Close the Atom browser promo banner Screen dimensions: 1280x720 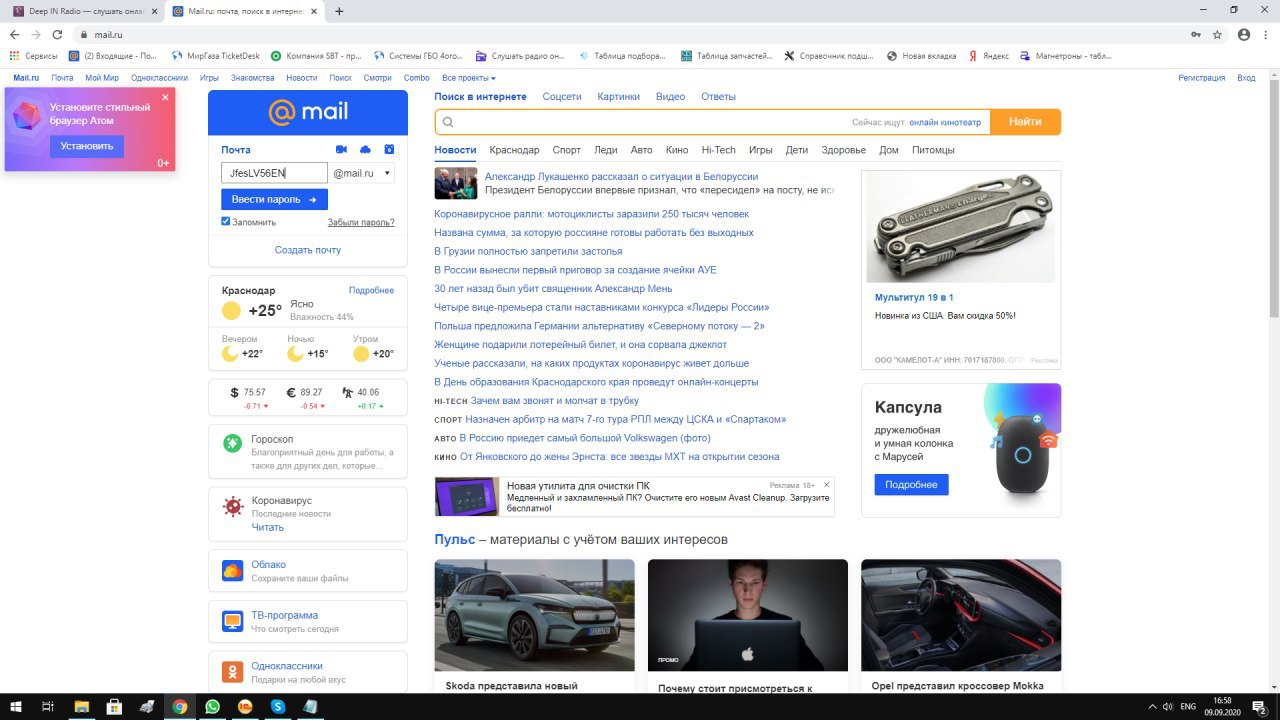[165, 98]
